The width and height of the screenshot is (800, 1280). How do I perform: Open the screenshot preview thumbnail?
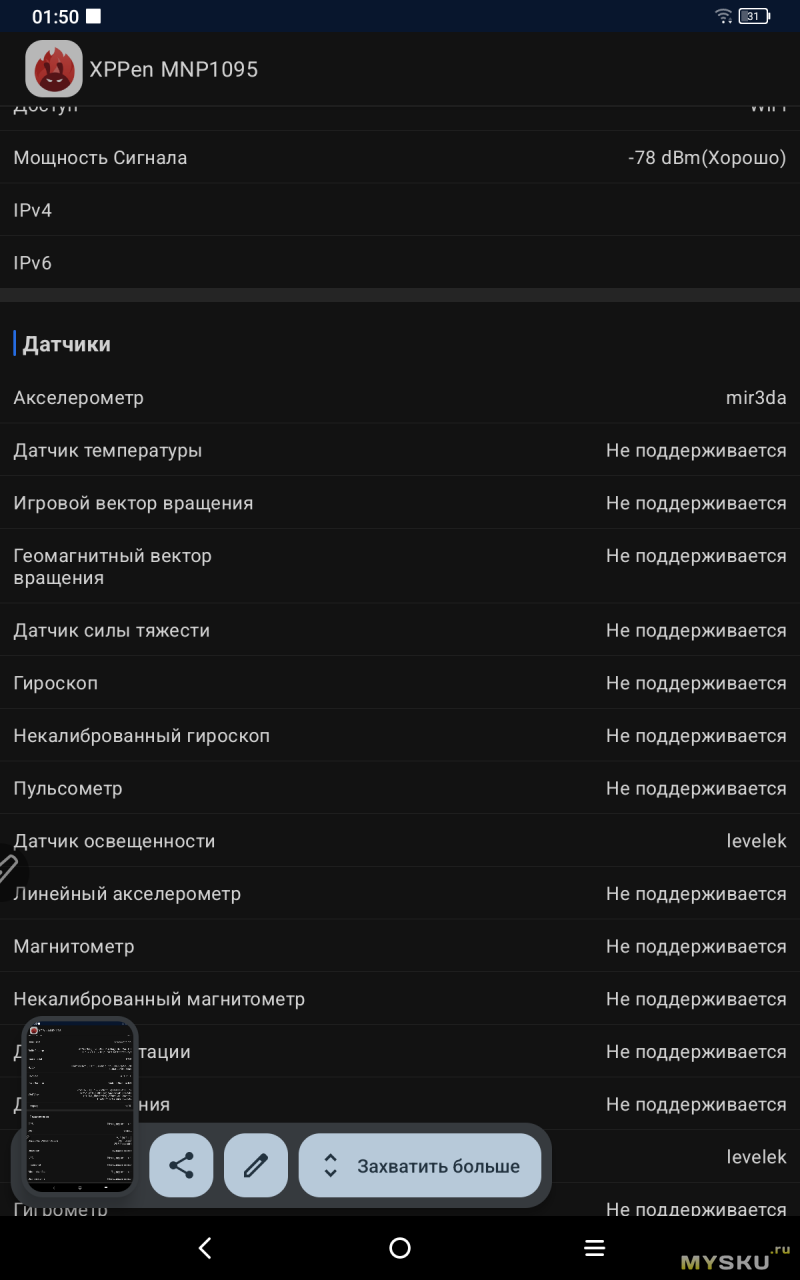[x=80, y=1105]
